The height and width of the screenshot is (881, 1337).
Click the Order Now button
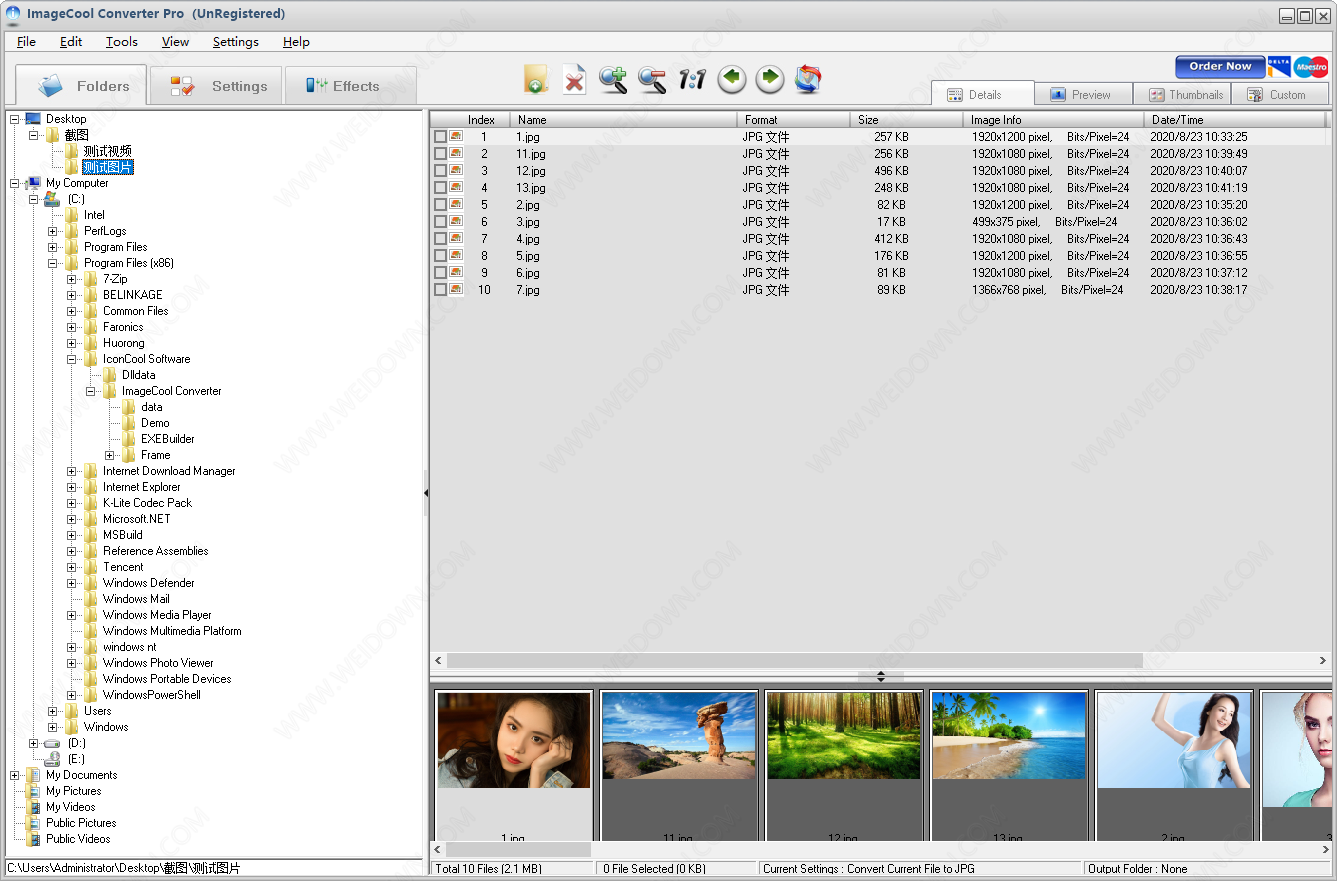[1220, 66]
